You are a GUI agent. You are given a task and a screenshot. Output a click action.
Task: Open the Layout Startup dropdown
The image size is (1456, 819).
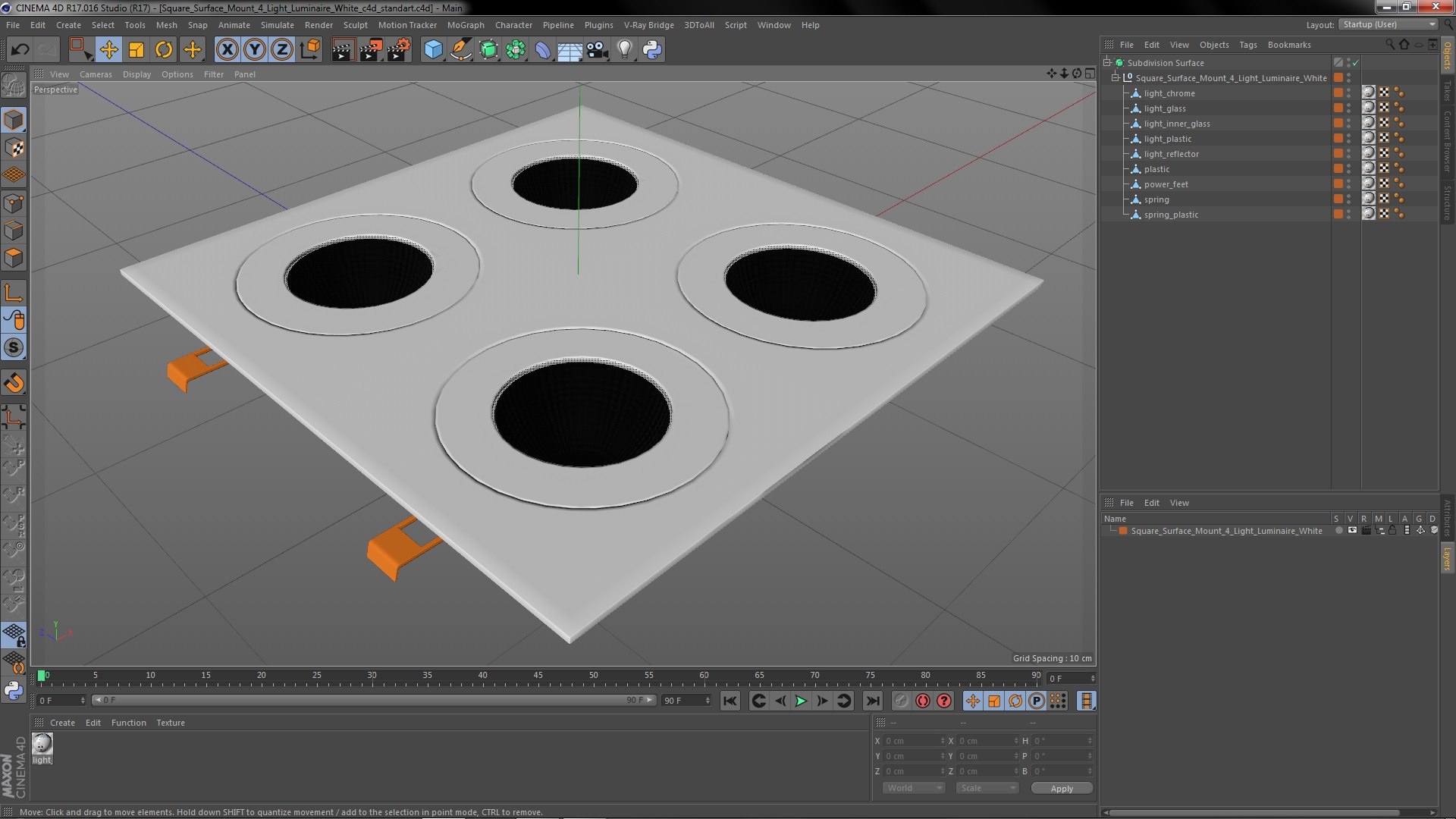click(x=1388, y=24)
